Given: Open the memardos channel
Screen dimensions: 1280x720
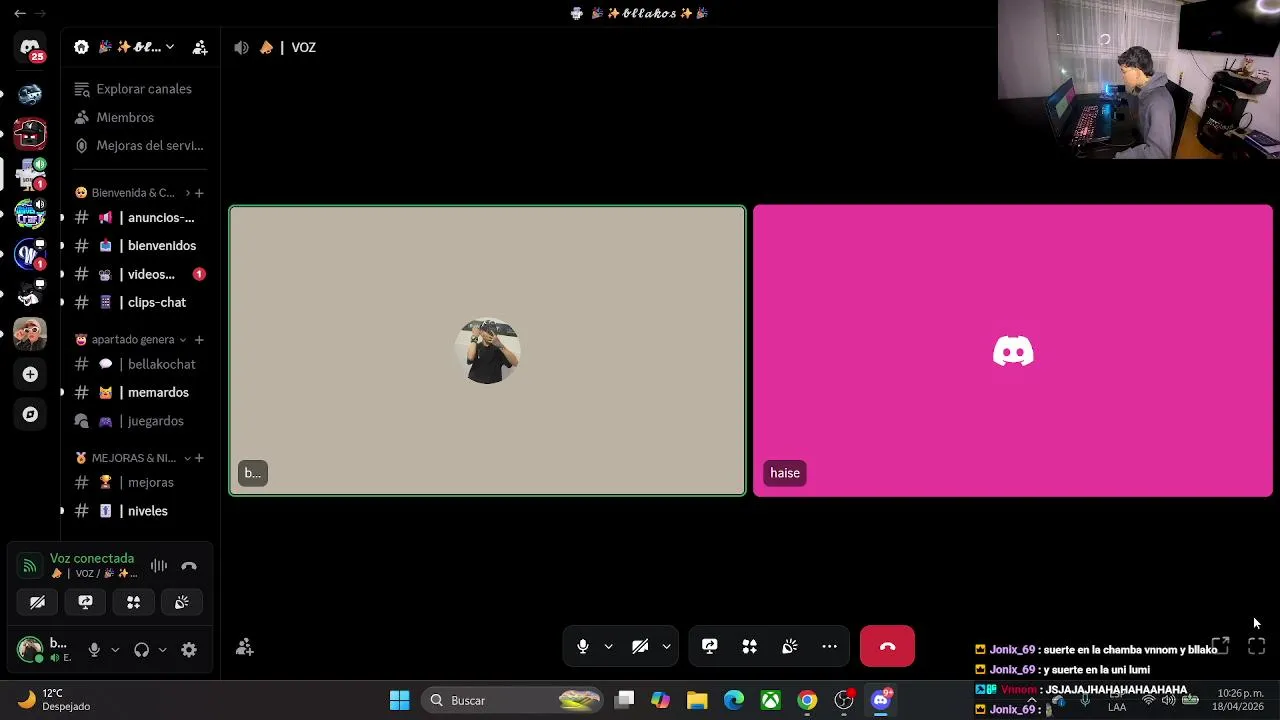Looking at the screenshot, I should (139, 392).
